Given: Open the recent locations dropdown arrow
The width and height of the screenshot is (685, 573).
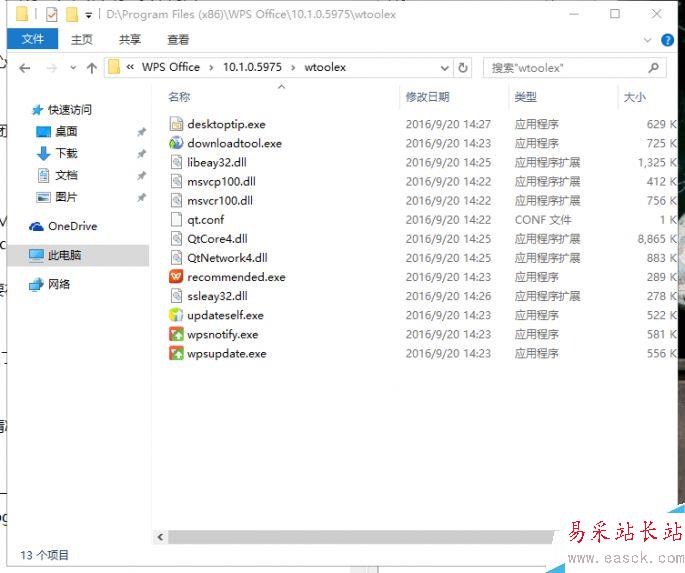Looking at the screenshot, I should pos(73,68).
